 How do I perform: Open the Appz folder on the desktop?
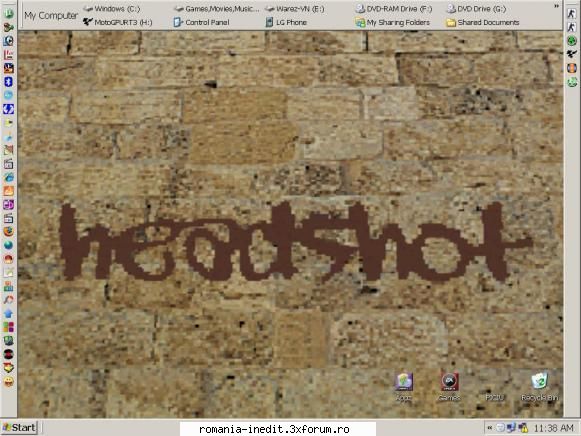click(404, 387)
